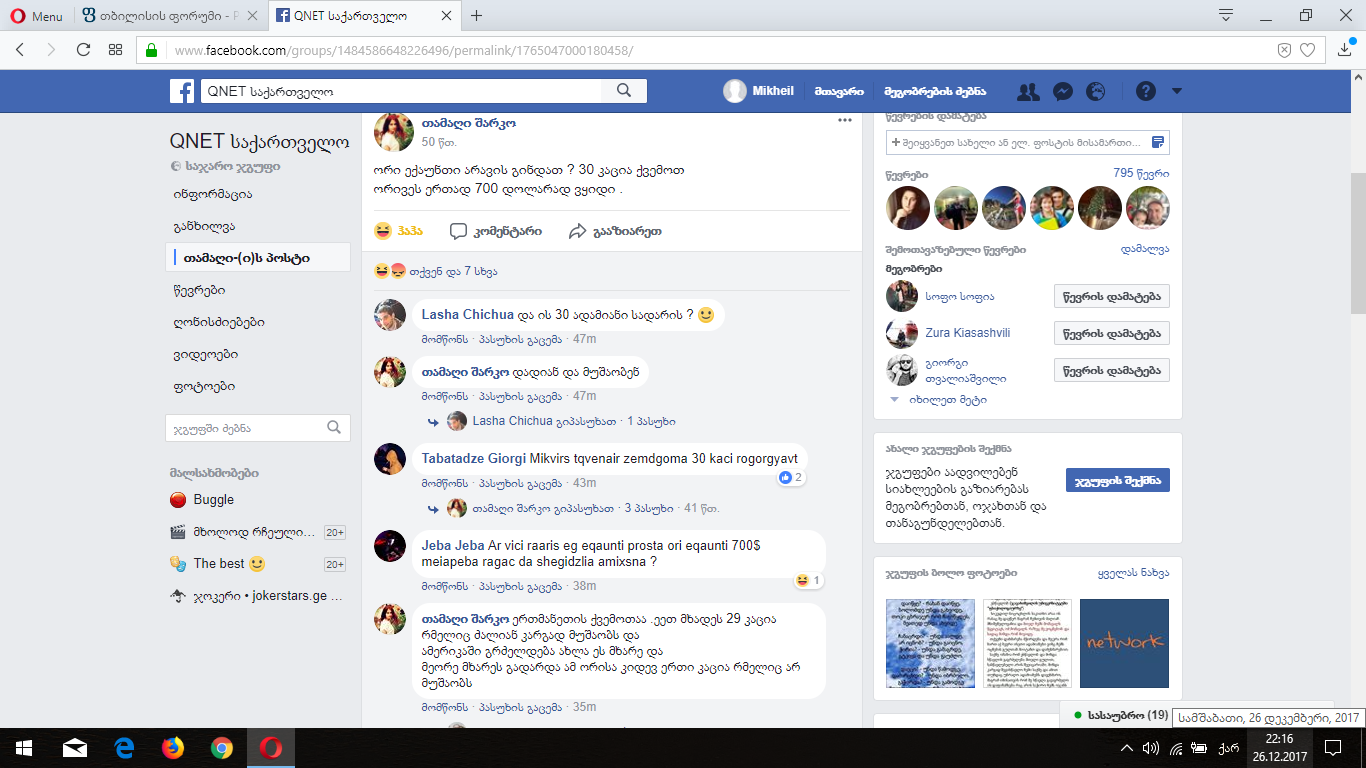Open ღონისძიებები in the group sidebar
Image resolution: width=1366 pixels, height=768 pixels.
(x=219, y=322)
